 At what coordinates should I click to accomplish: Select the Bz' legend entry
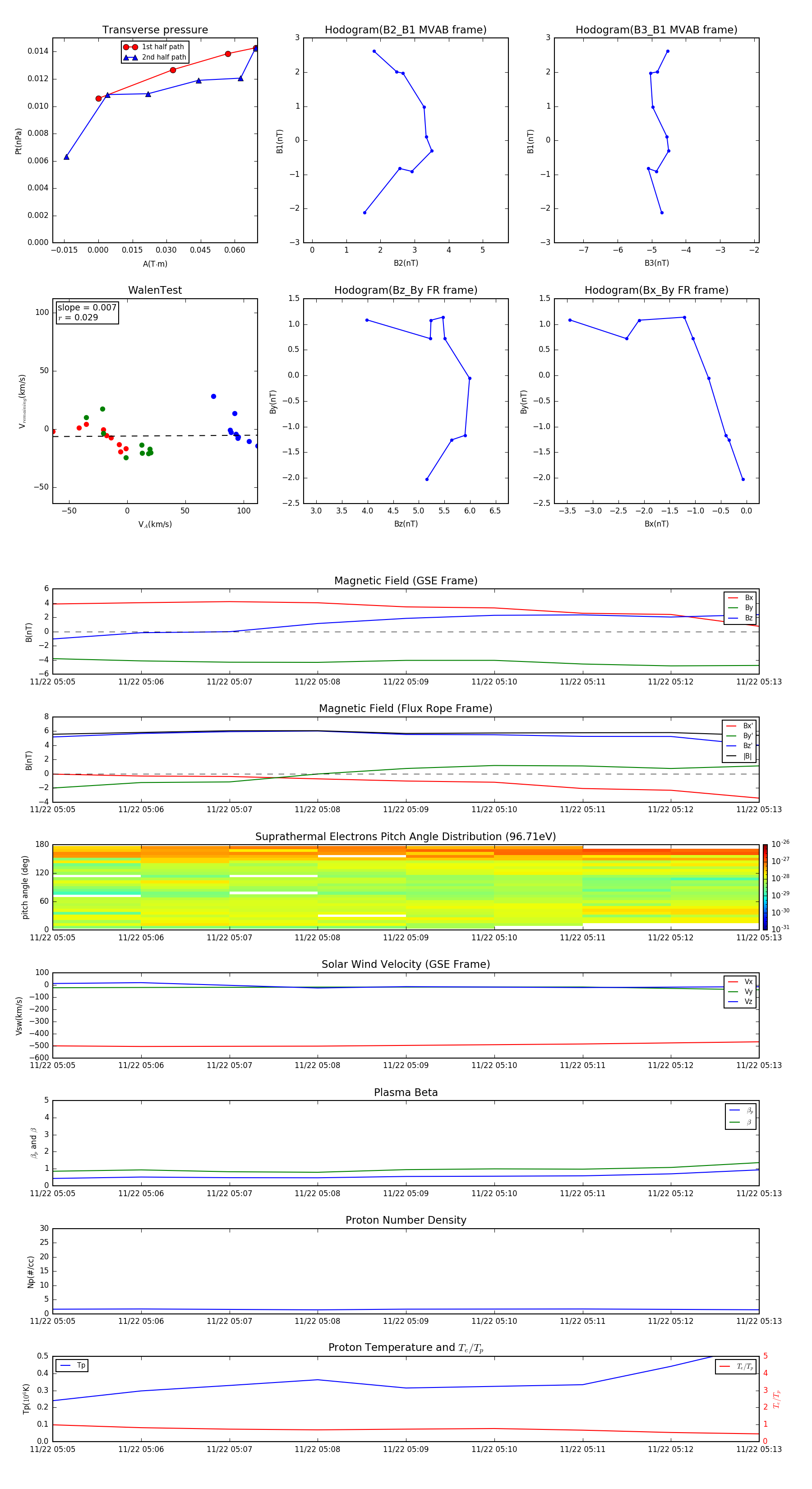[739, 746]
